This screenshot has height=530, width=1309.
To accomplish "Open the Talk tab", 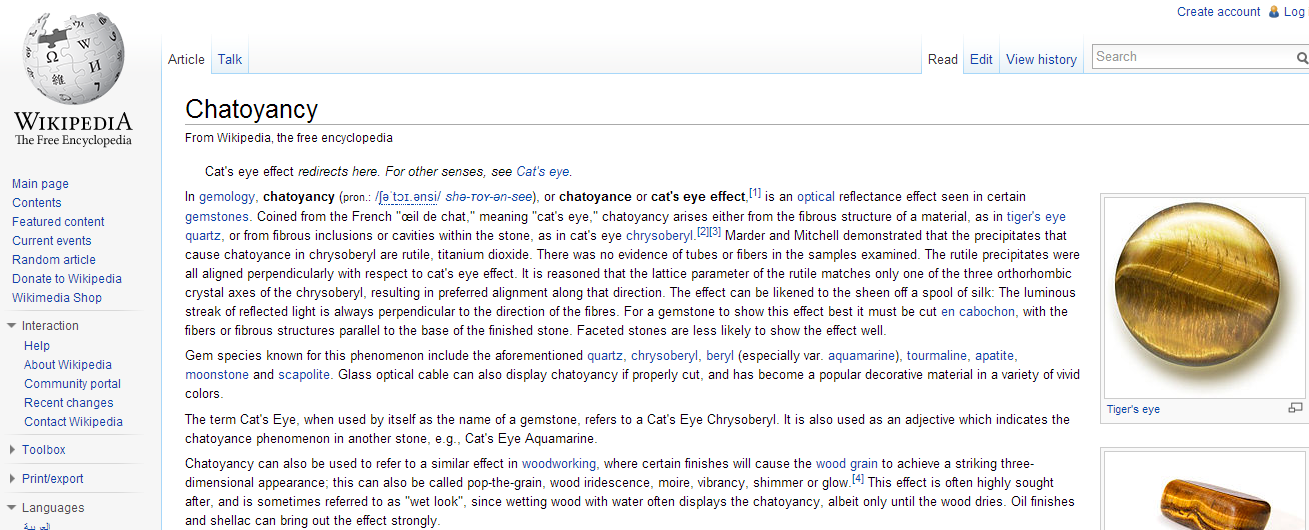I will 230,59.
